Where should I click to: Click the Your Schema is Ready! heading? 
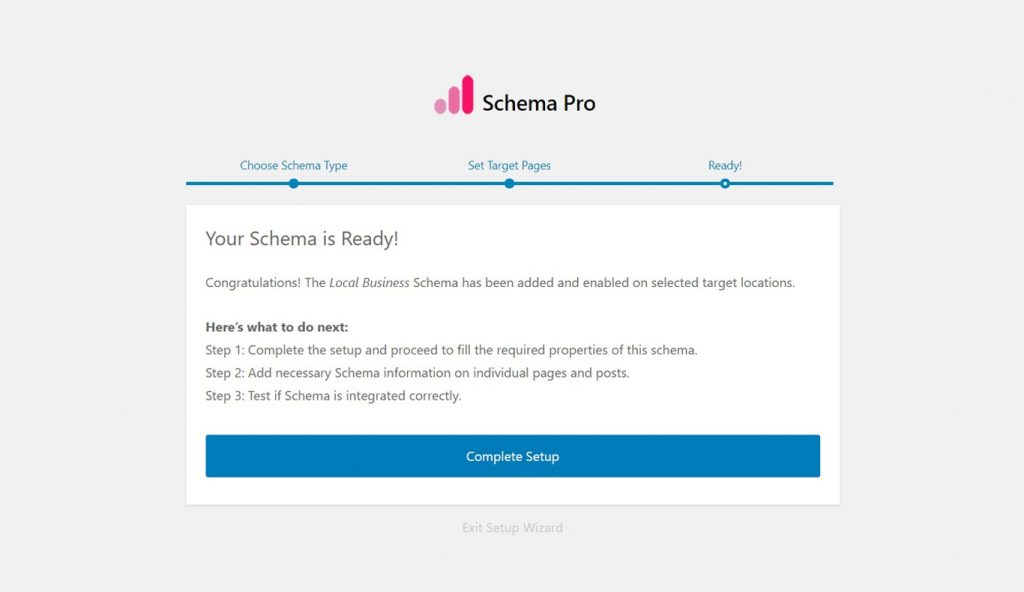pos(302,239)
